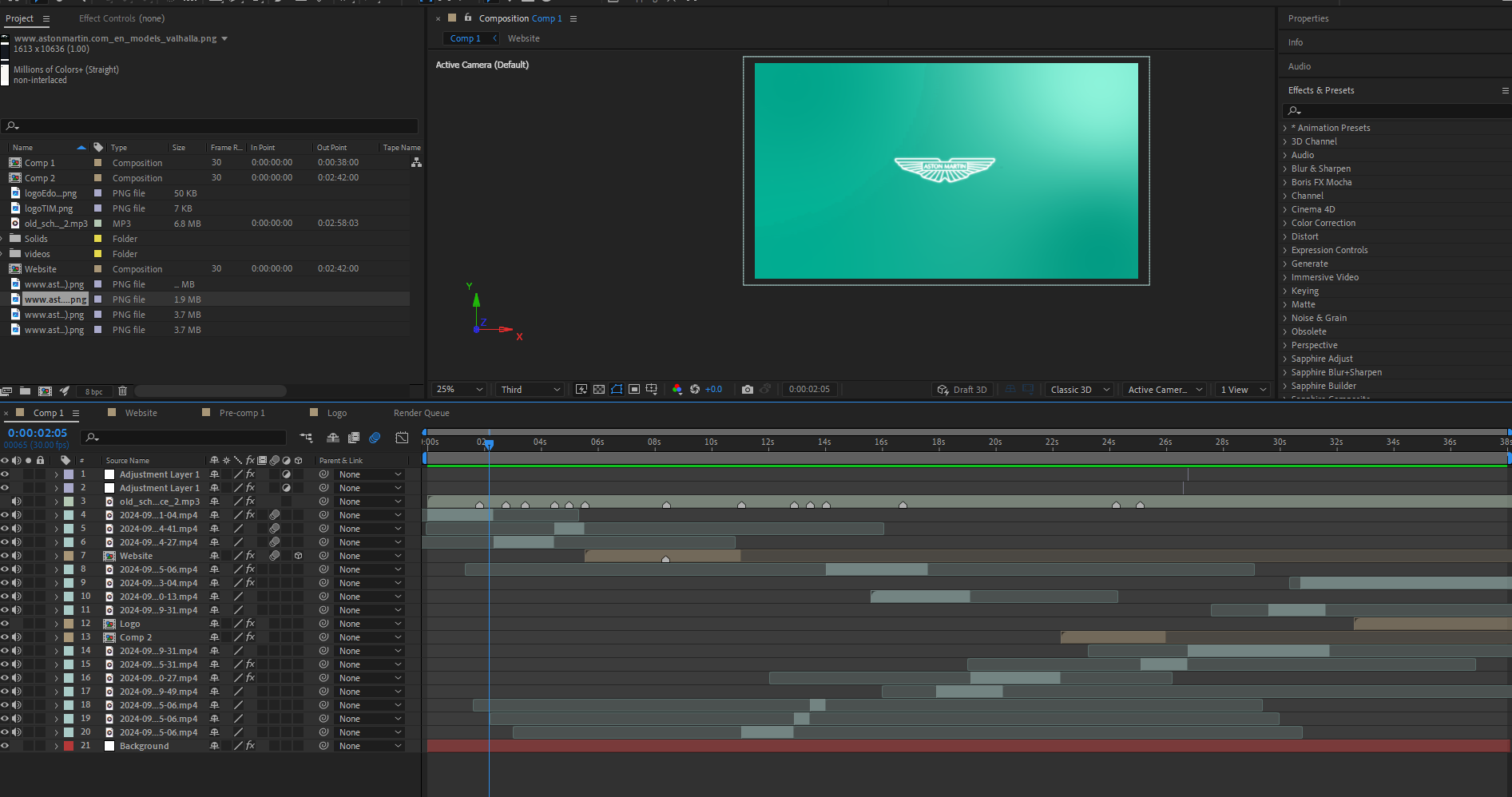Toggle the transparency grid in the viewer
This screenshot has height=797, width=1512.
[x=599, y=390]
